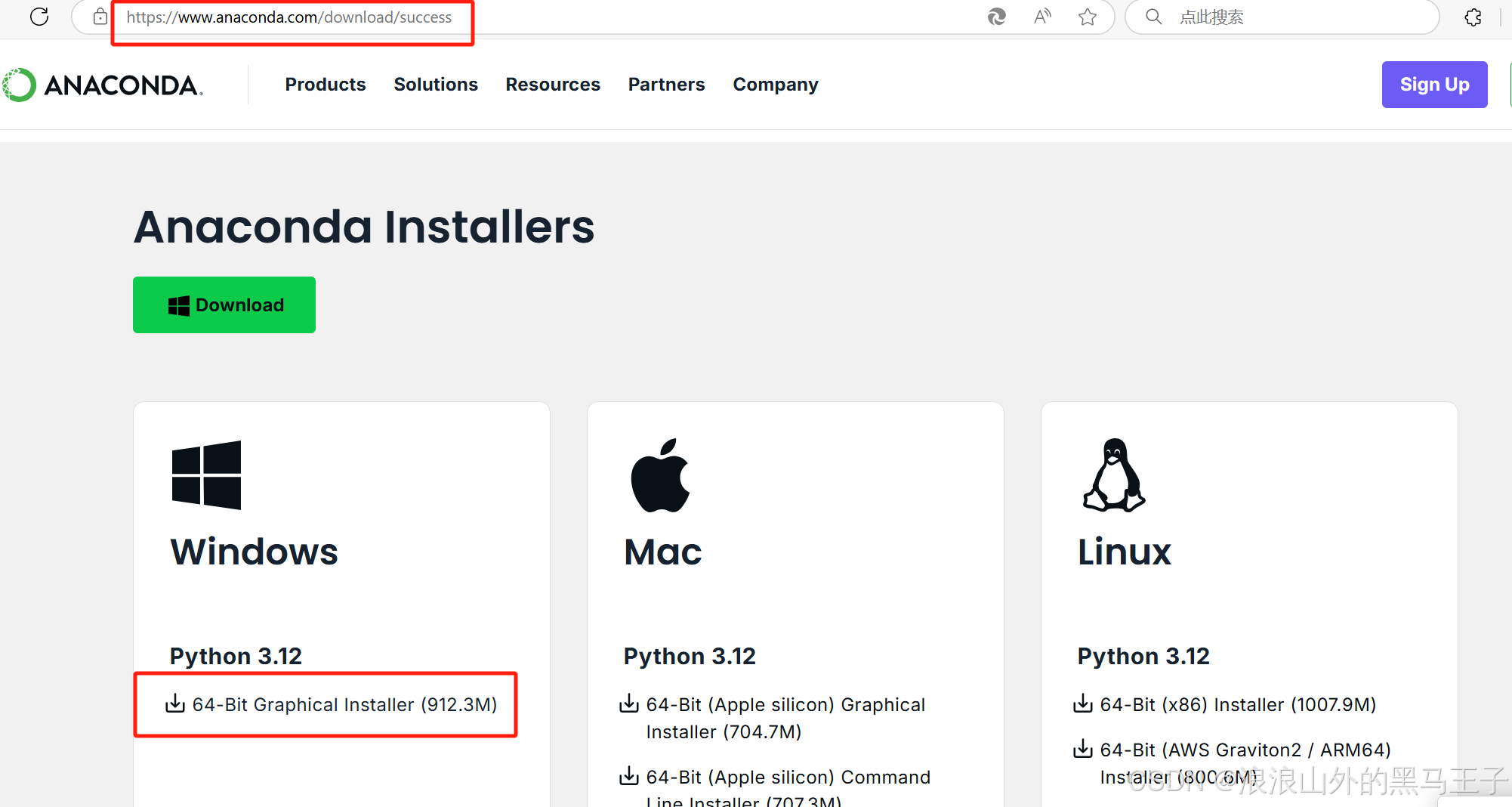Download Mac Apple silicon Command Line Installer
Viewport: 1512px width, 807px height.
tap(788, 787)
